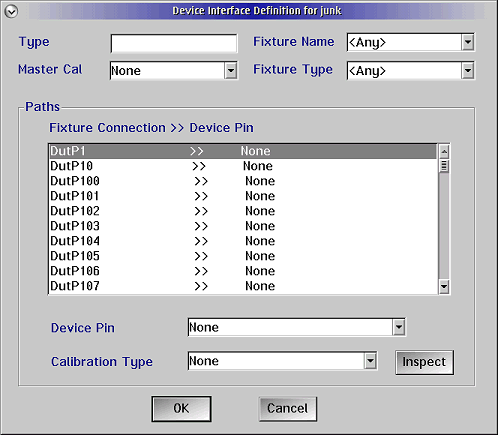Choose the DutP107 list row
This screenshot has height=435, width=498.
tap(243, 286)
